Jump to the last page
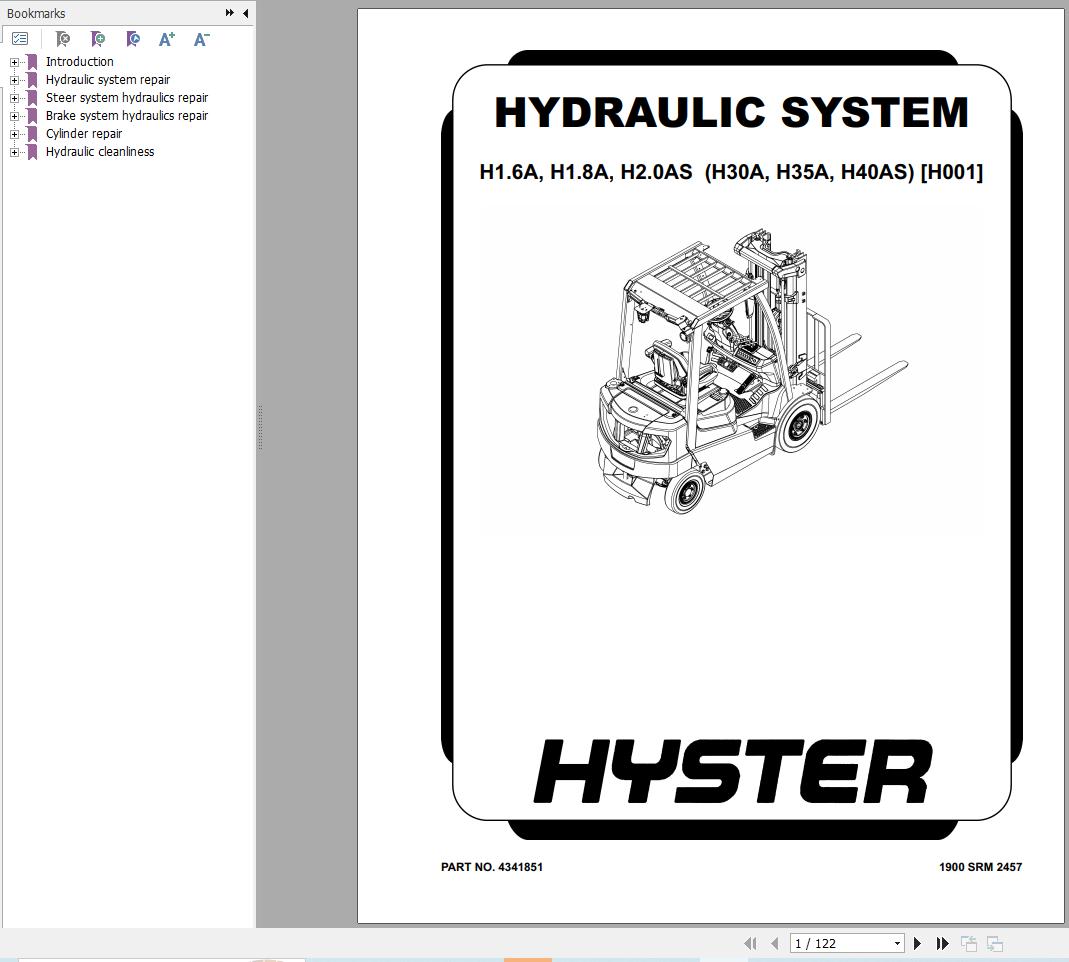The height and width of the screenshot is (962, 1069). [943, 944]
